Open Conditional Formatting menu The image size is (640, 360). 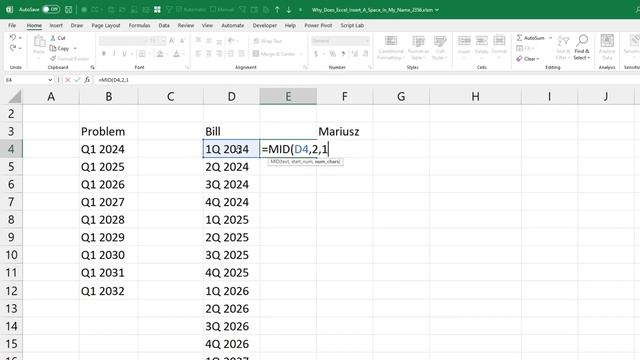click(x=391, y=47)
